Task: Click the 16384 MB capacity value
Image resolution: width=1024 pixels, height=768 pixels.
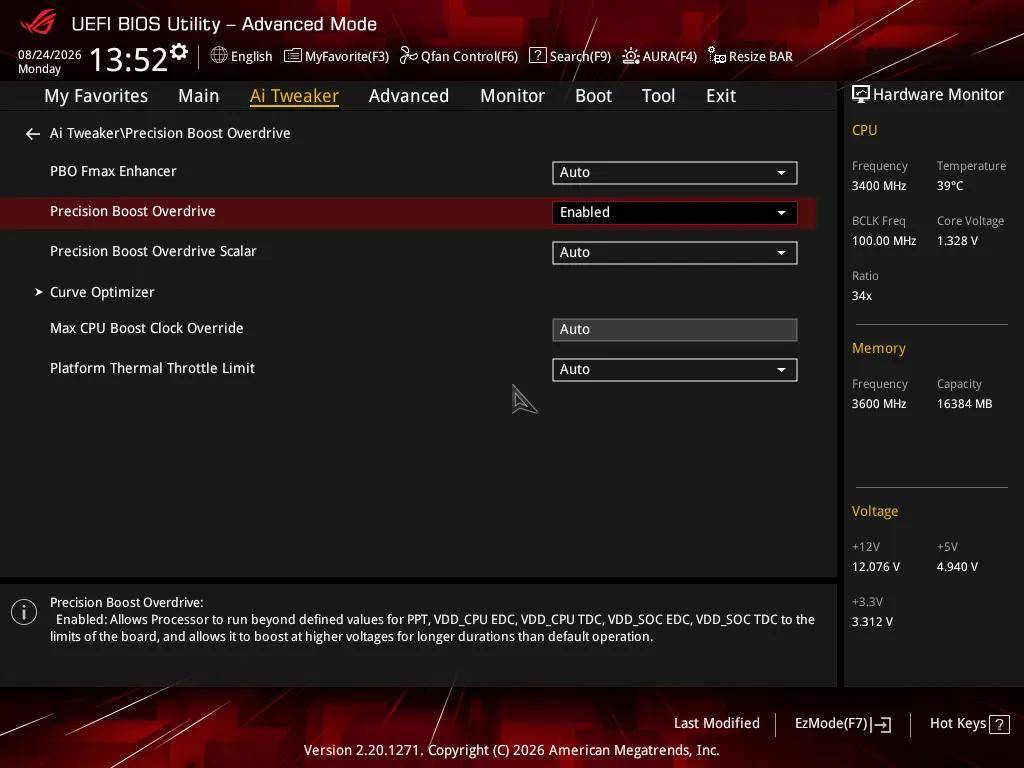Action: point(965,404)
